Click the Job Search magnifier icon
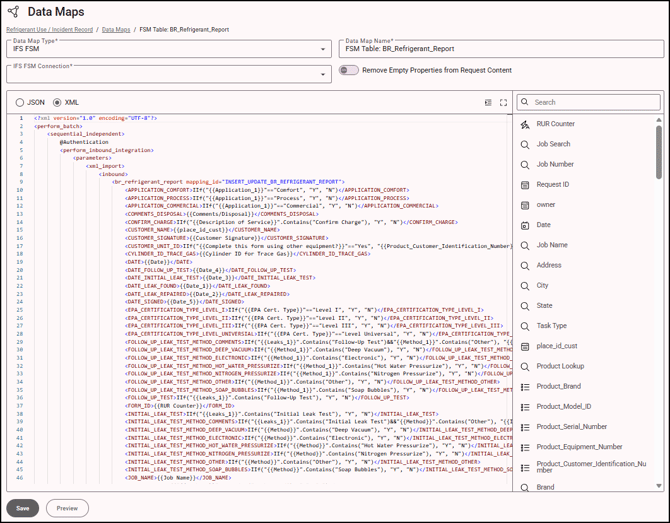Screen dimensions: 670x523 525,144
